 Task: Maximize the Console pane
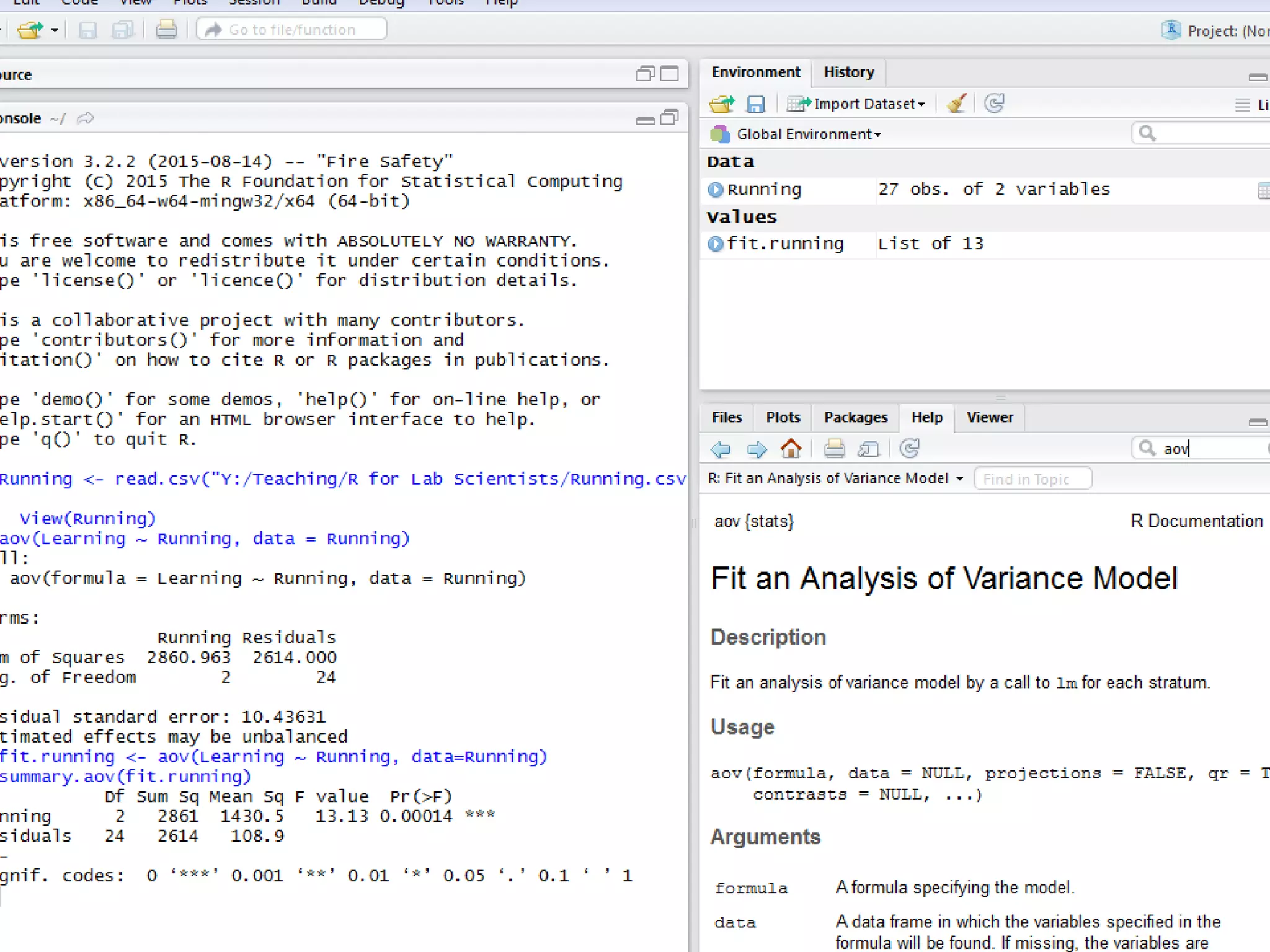coord(669,118)
